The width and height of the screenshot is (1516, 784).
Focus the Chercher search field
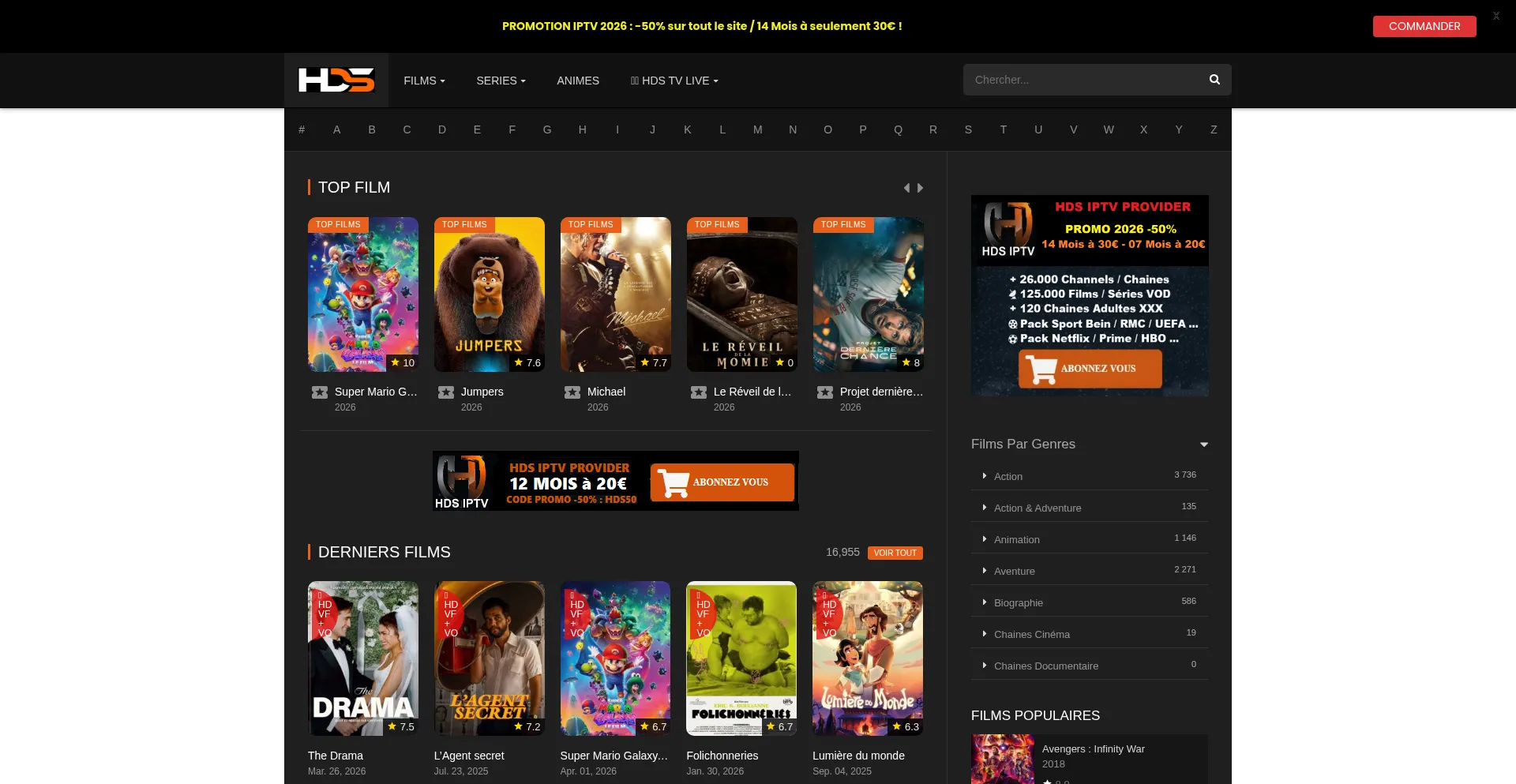tap(1082, 80)
